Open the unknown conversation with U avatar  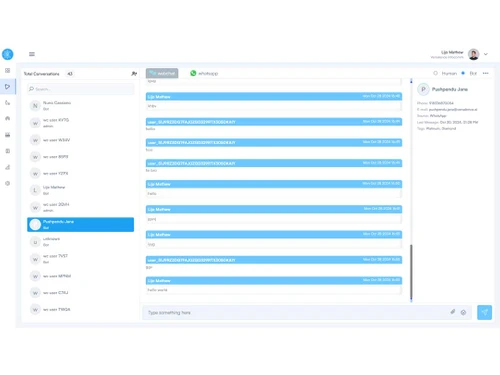click(81, 242)
